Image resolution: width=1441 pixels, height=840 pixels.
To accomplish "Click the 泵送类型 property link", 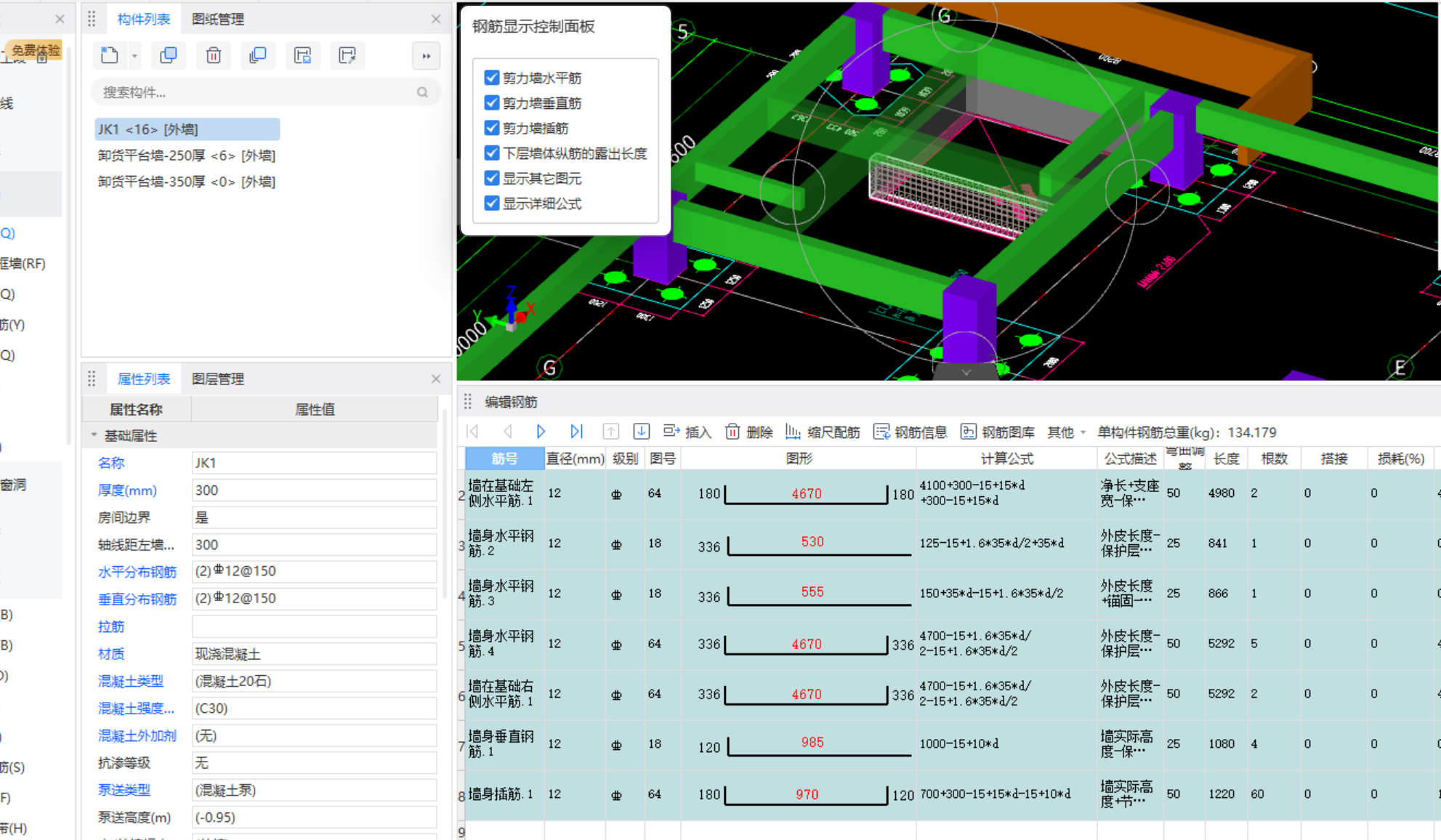I will pos(124,790).
